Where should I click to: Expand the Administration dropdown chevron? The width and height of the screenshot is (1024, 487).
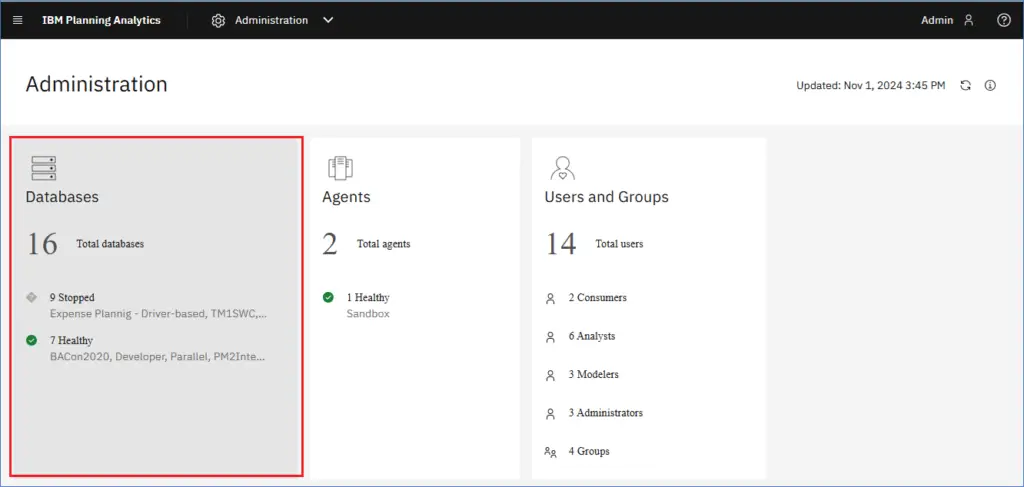(328, 20)
